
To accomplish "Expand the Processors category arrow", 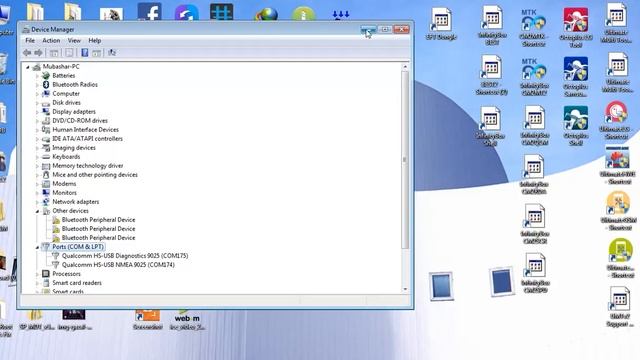I will pos(37,274).
